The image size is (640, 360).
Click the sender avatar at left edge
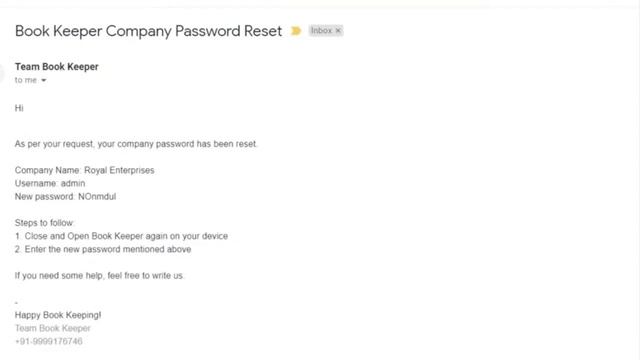(2, 73)
